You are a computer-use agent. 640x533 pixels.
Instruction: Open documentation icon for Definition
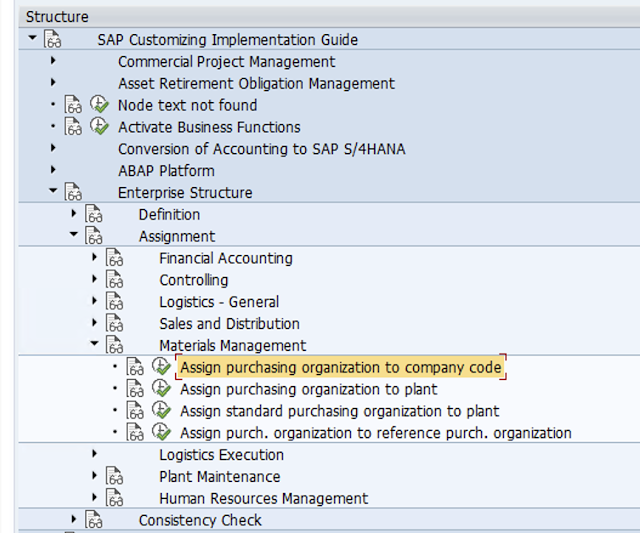tap(94, 214)
